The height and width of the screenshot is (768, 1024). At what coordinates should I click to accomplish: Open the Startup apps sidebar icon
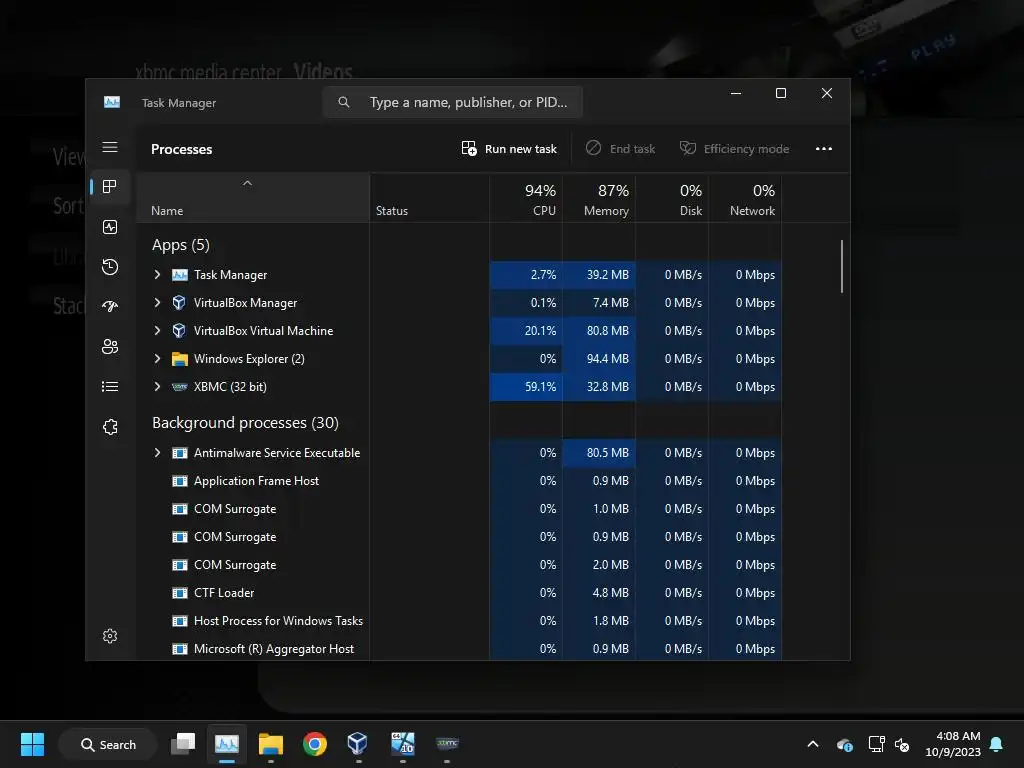(x=110, y=306)
